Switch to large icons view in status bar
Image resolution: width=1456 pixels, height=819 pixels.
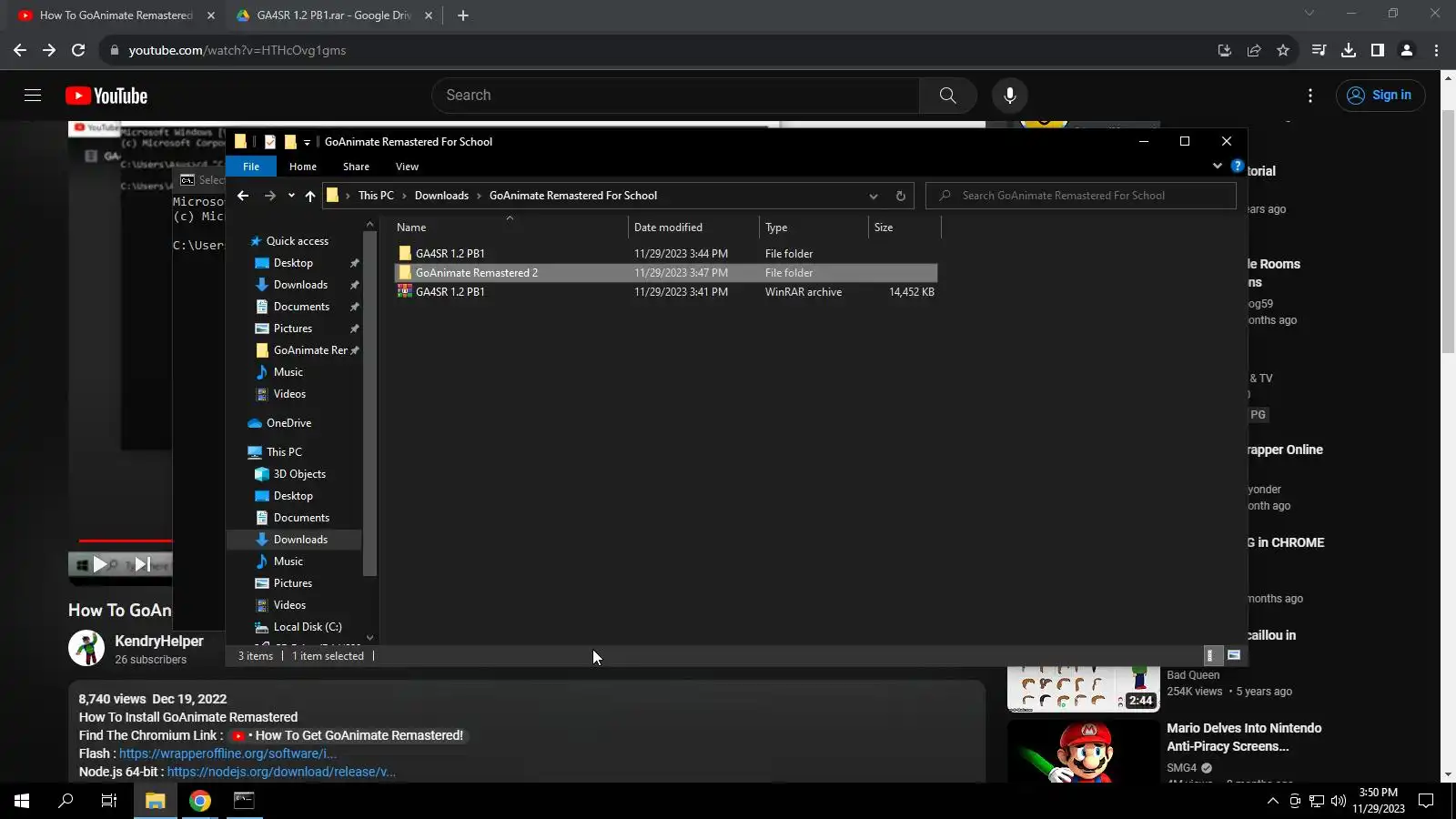pyautogui.click(x=1234, y=655)
